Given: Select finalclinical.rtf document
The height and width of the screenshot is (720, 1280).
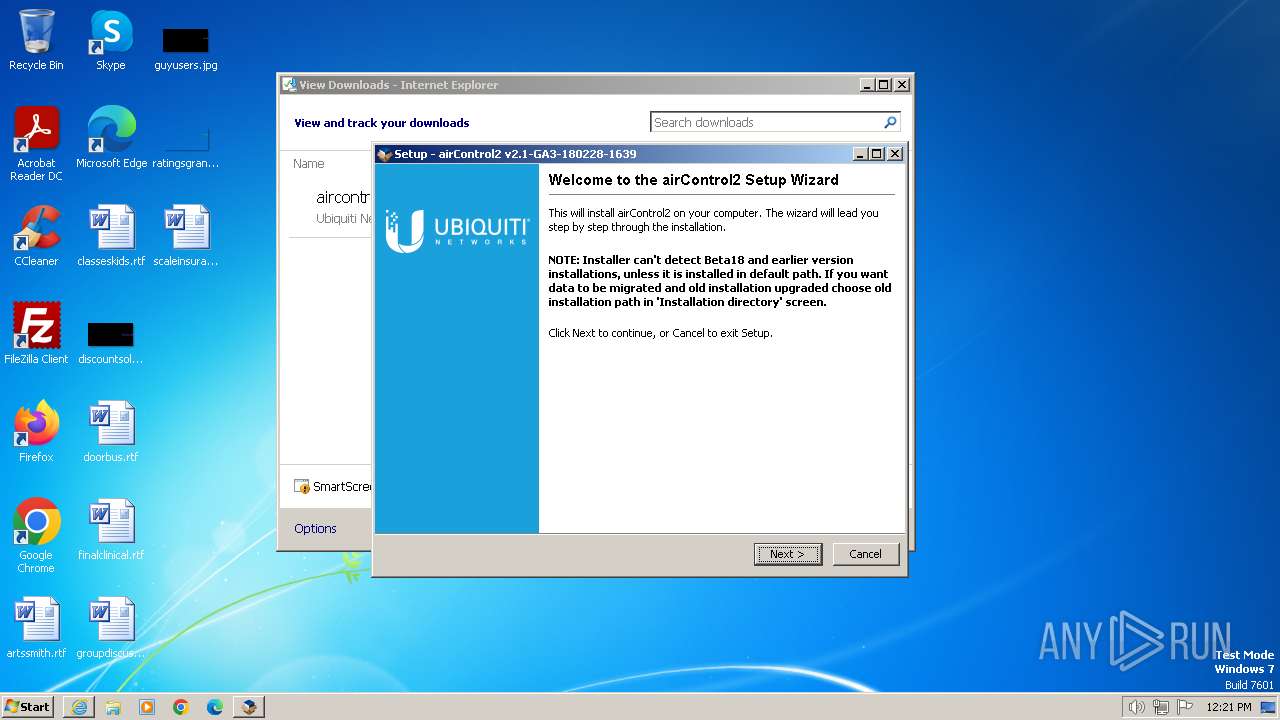Looking at the screenshot, I should [111, 530].
